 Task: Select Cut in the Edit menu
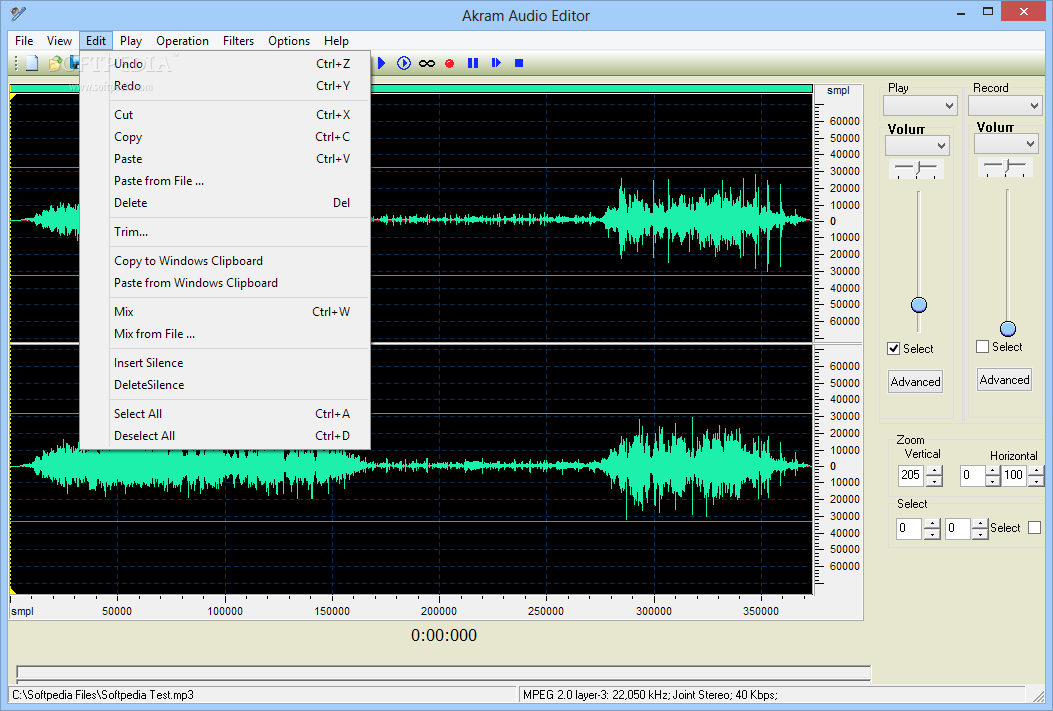[226, 115]
